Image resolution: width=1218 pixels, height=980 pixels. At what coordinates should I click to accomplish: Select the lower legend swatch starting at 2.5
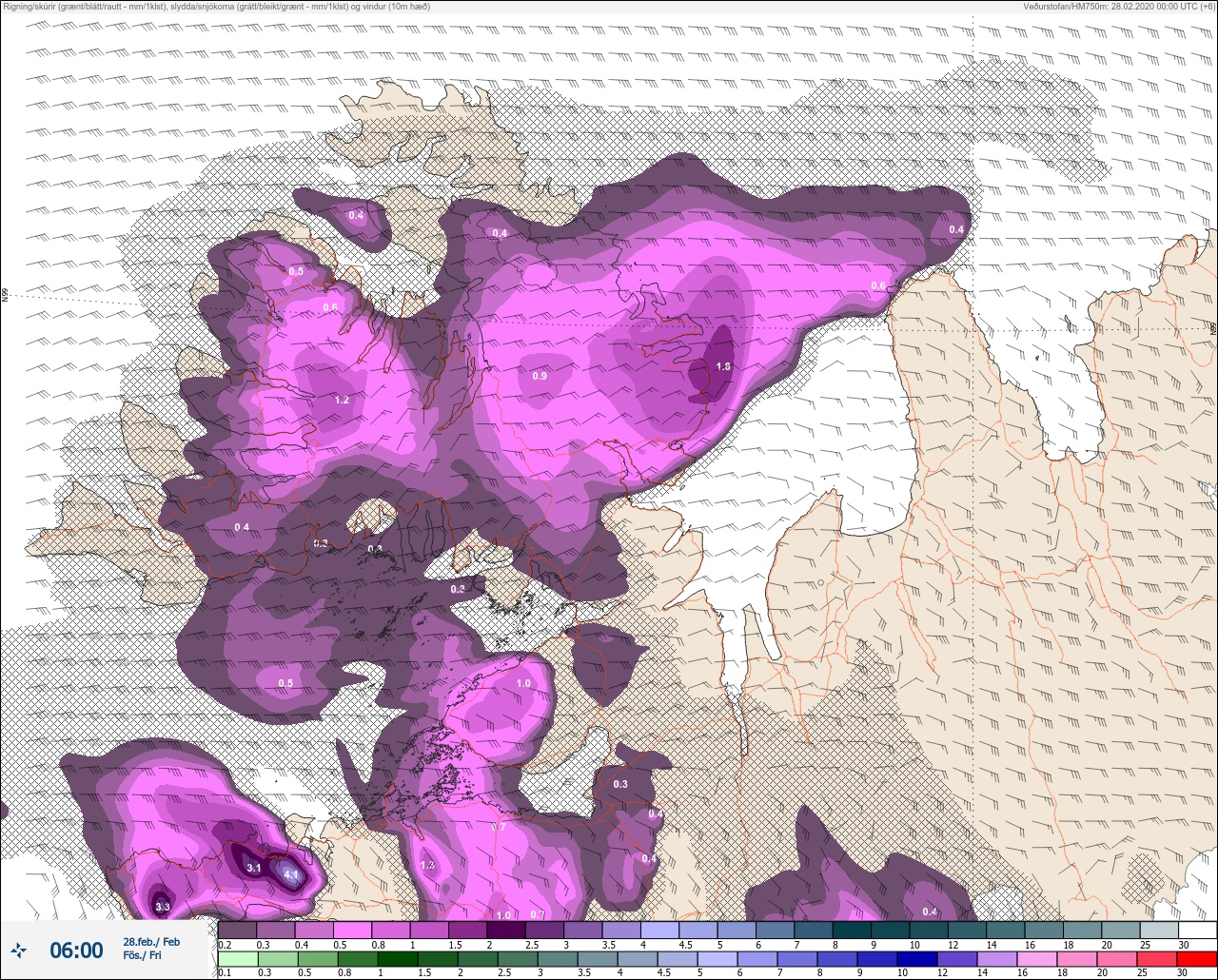coord(518,959)
